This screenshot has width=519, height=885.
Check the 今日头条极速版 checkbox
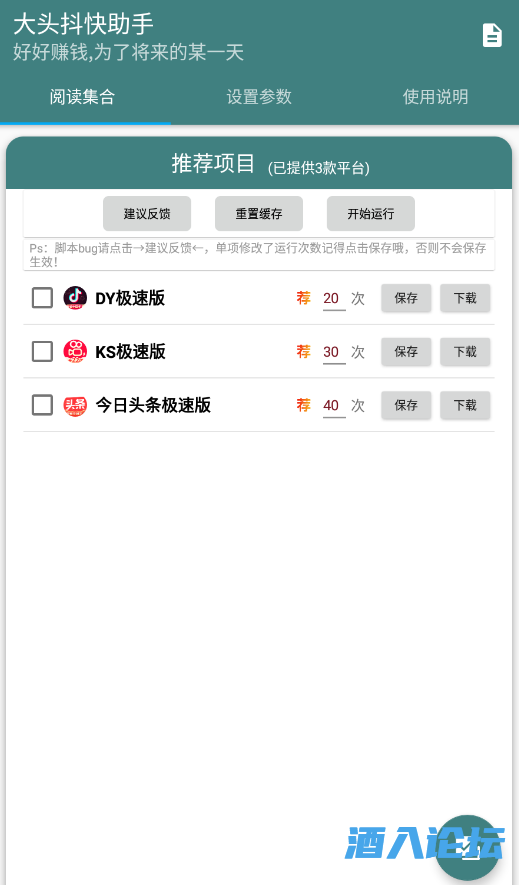coord(42,405)
